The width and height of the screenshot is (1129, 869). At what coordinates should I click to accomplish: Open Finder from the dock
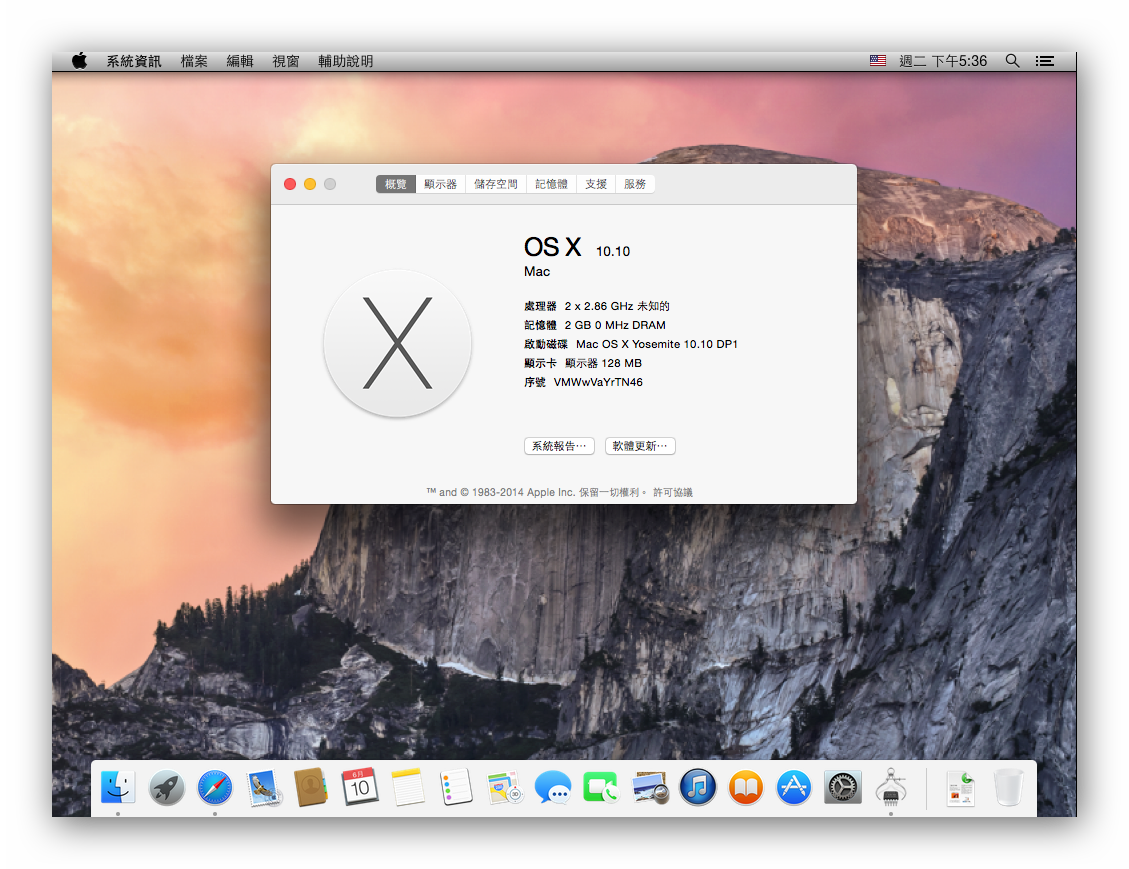click(118, 787)
